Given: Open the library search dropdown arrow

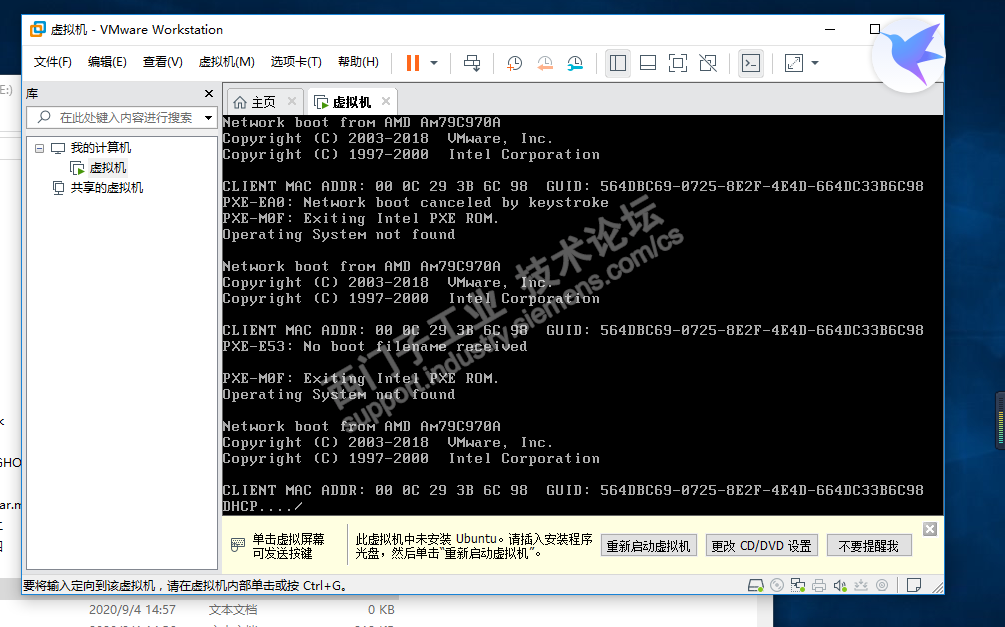Looking at the screenshot, I should [x=208, y=117].
